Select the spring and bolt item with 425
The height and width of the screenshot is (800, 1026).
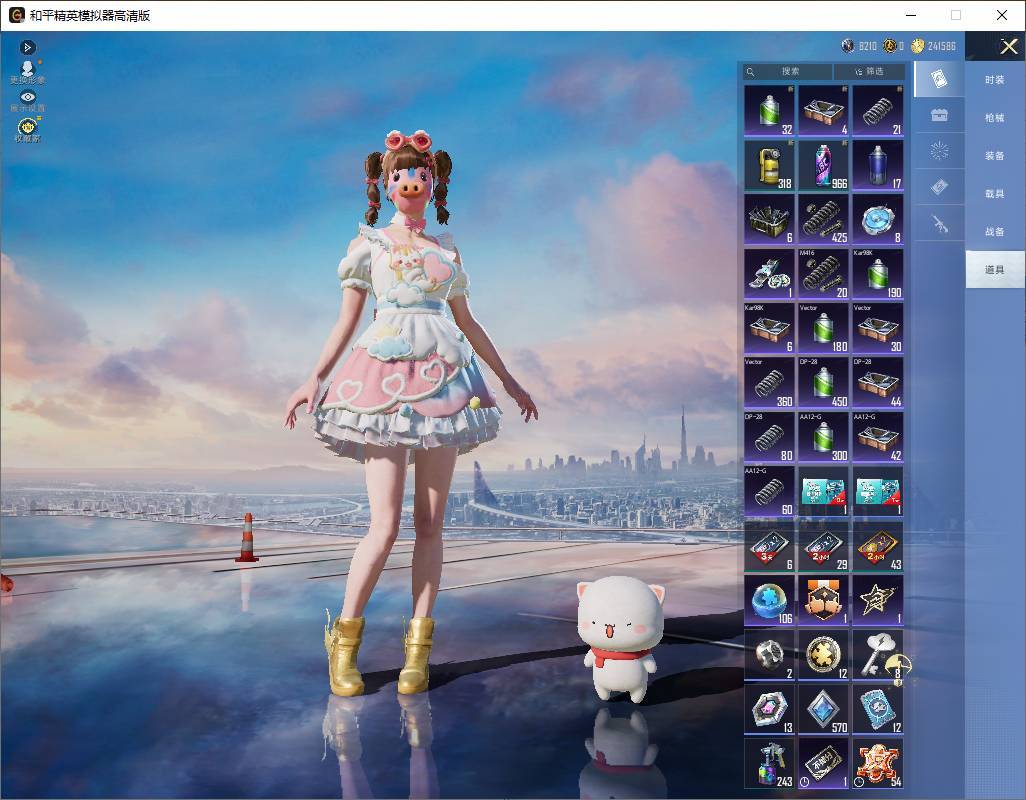tap(824, 219)
